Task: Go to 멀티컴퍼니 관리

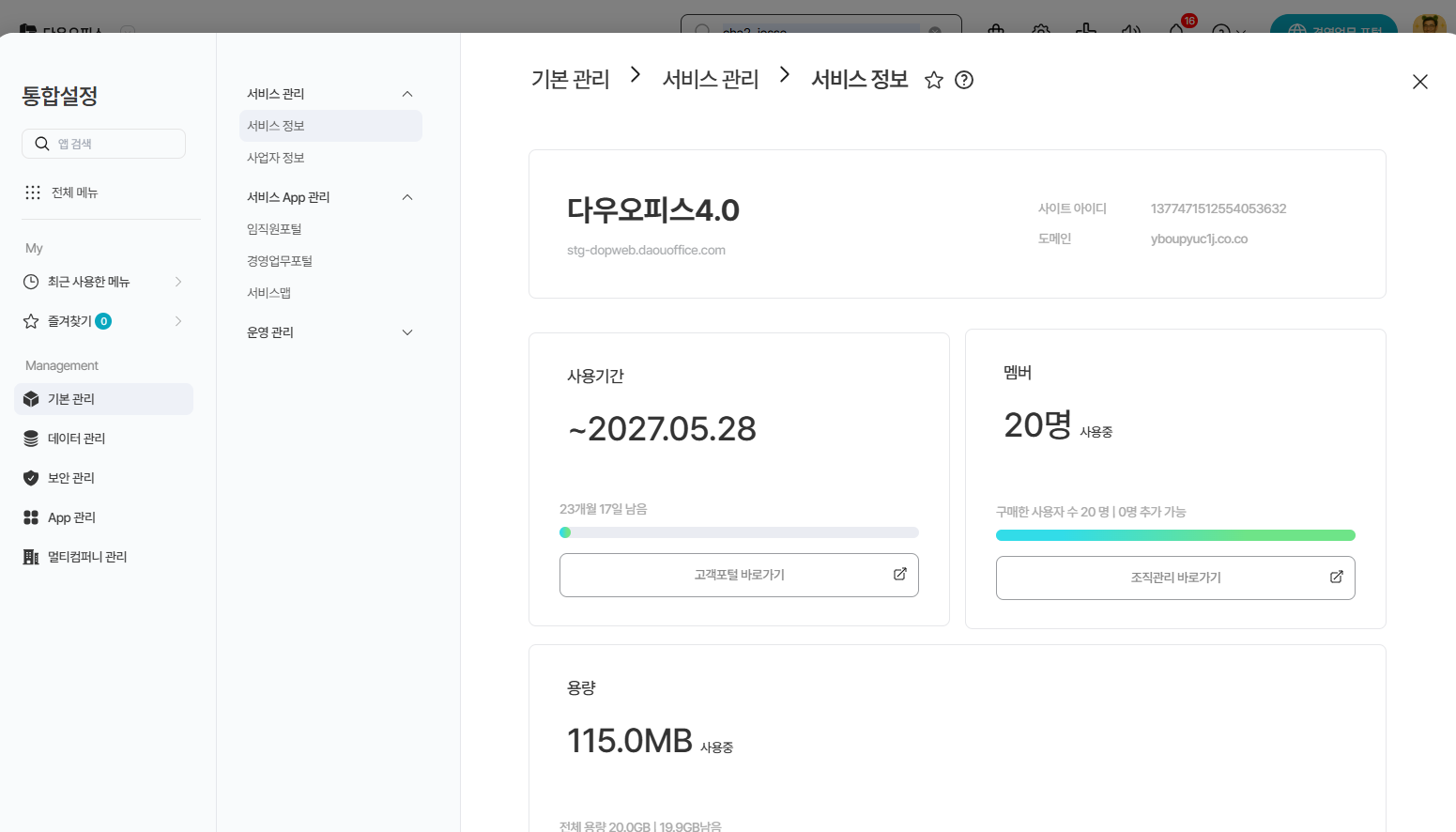Action: pos(86,557)
